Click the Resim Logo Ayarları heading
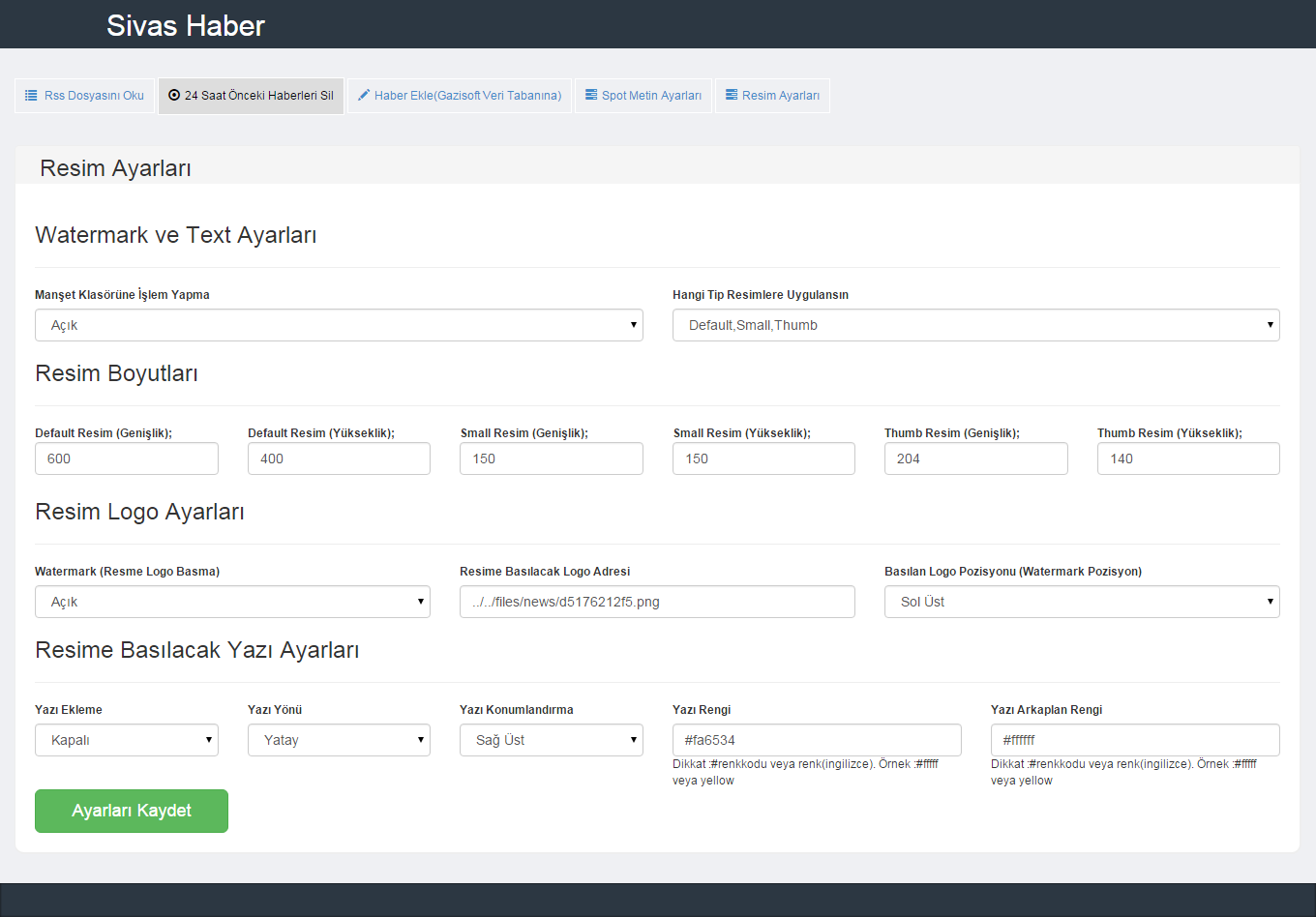Screen dimensions: 1316x917 [139, 512]
